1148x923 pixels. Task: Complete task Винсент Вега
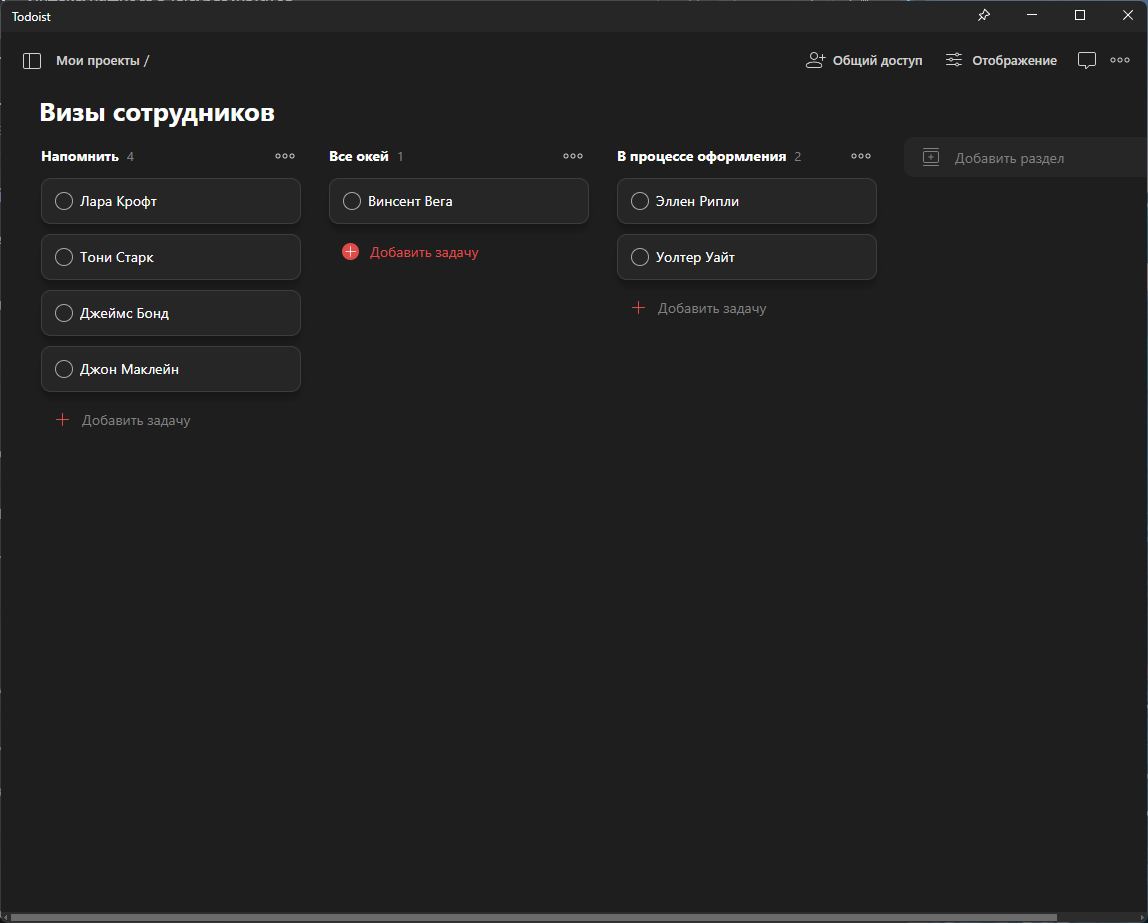(x=351, y=201)
